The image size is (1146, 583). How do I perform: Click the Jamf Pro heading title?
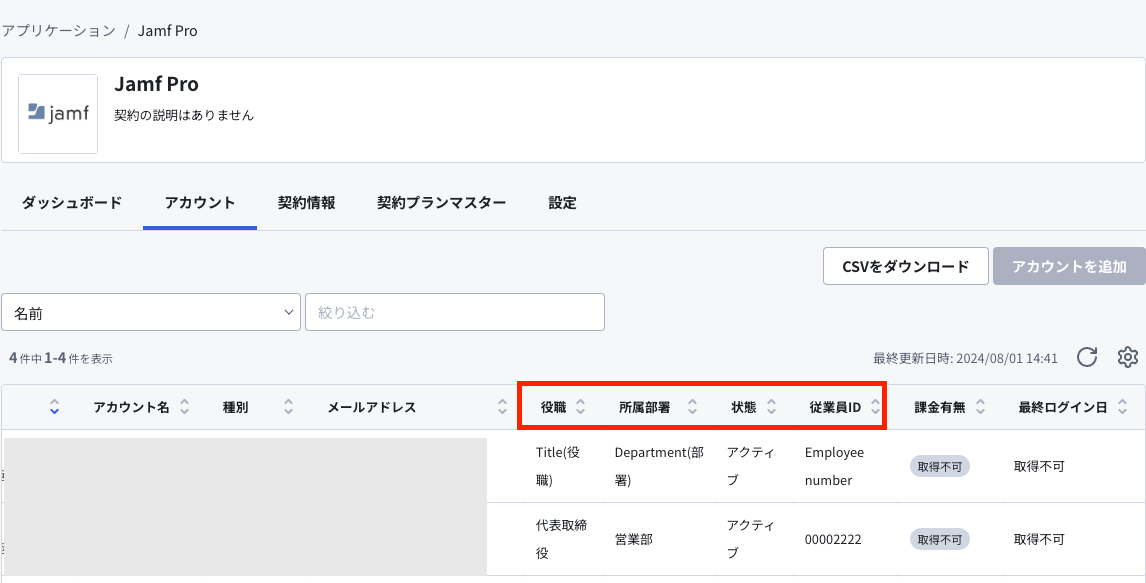(x=156, y=84)
